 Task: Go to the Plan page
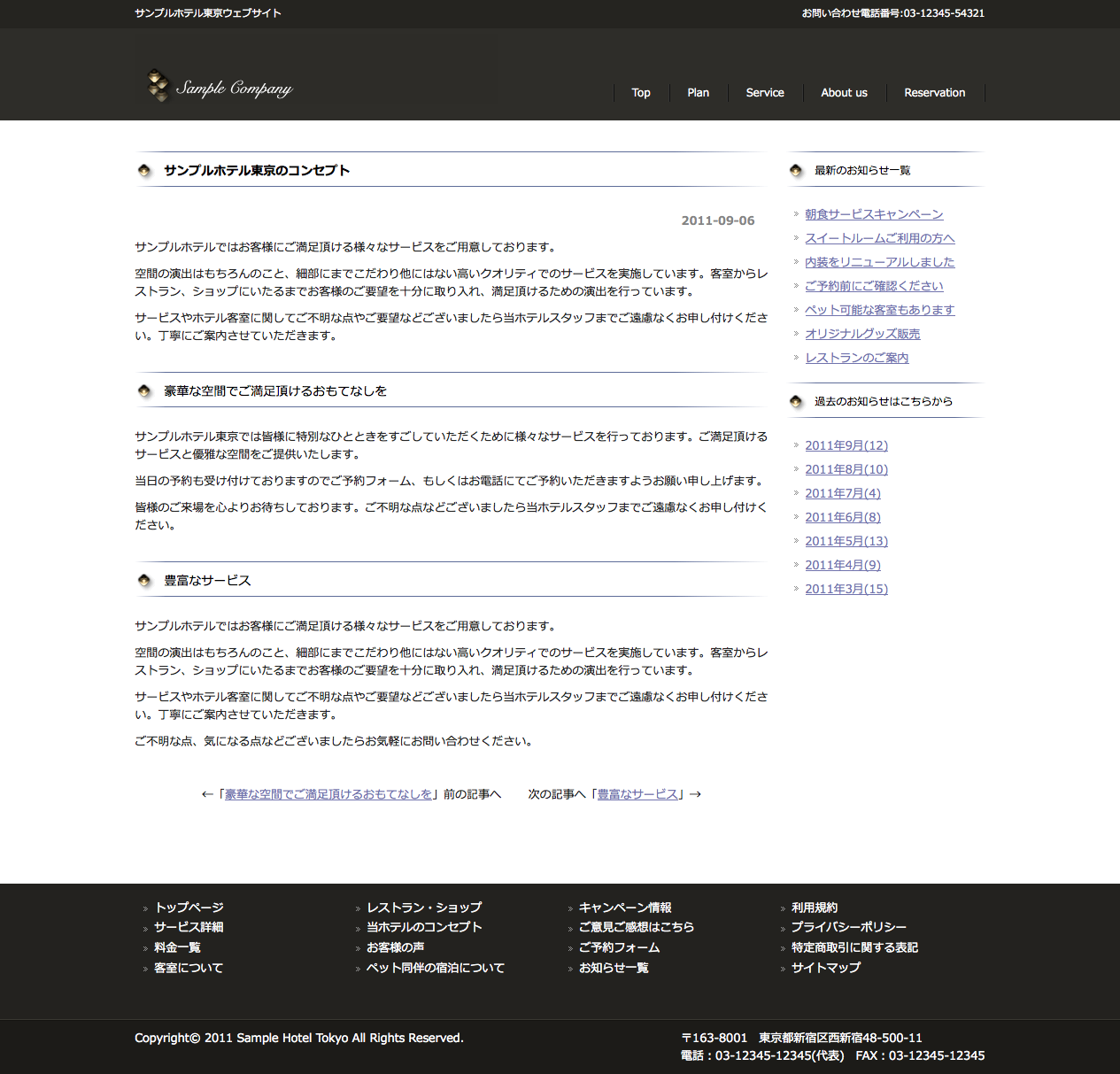click(699, 93)
